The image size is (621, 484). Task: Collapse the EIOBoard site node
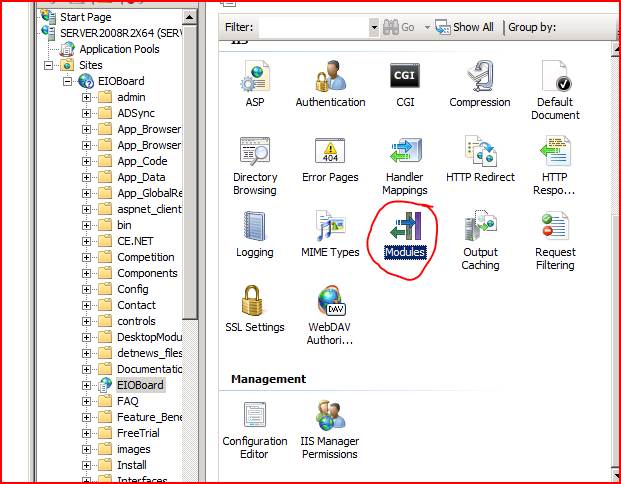pyautogui.click(x=68, y=81)
